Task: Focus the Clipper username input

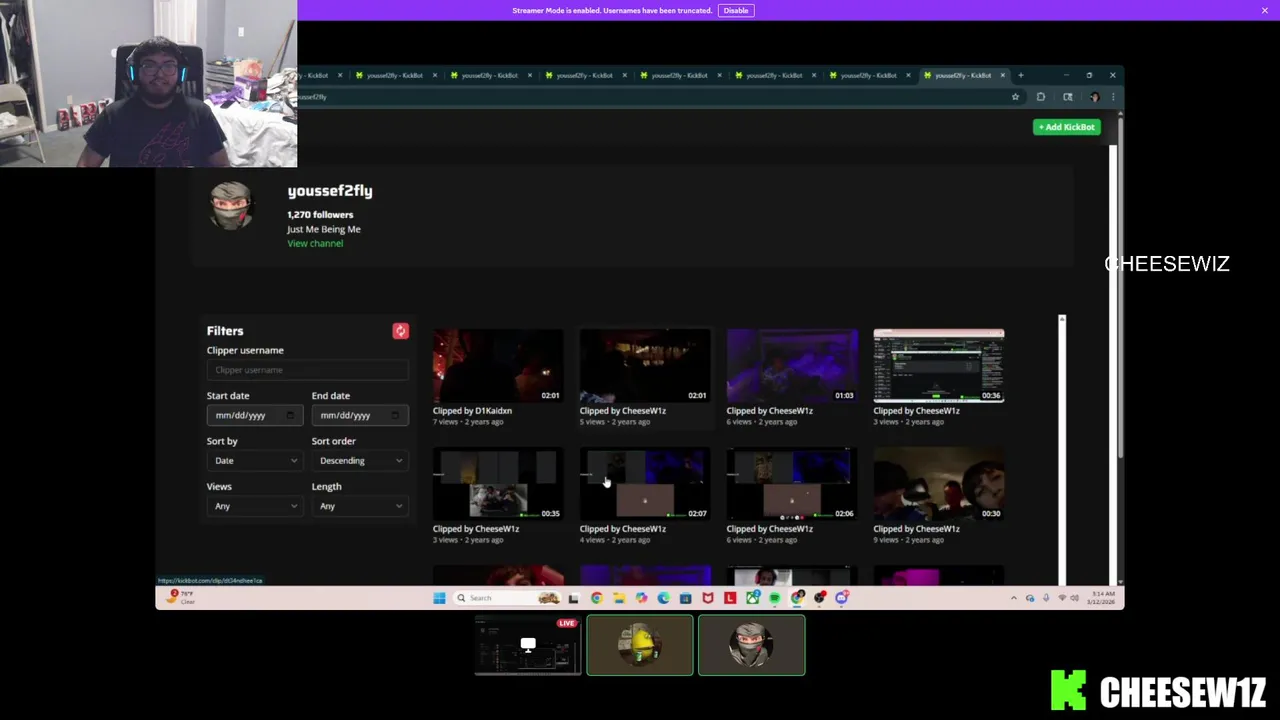Action: [308, 370]
